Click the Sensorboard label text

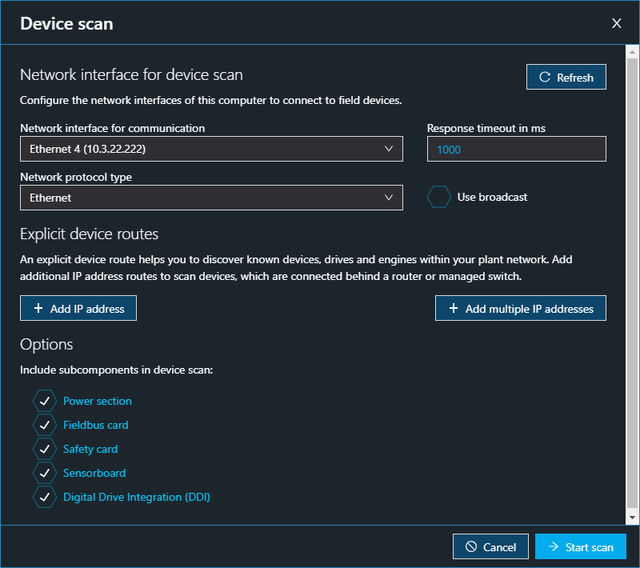pyautogui.click(x=94, y=473)
